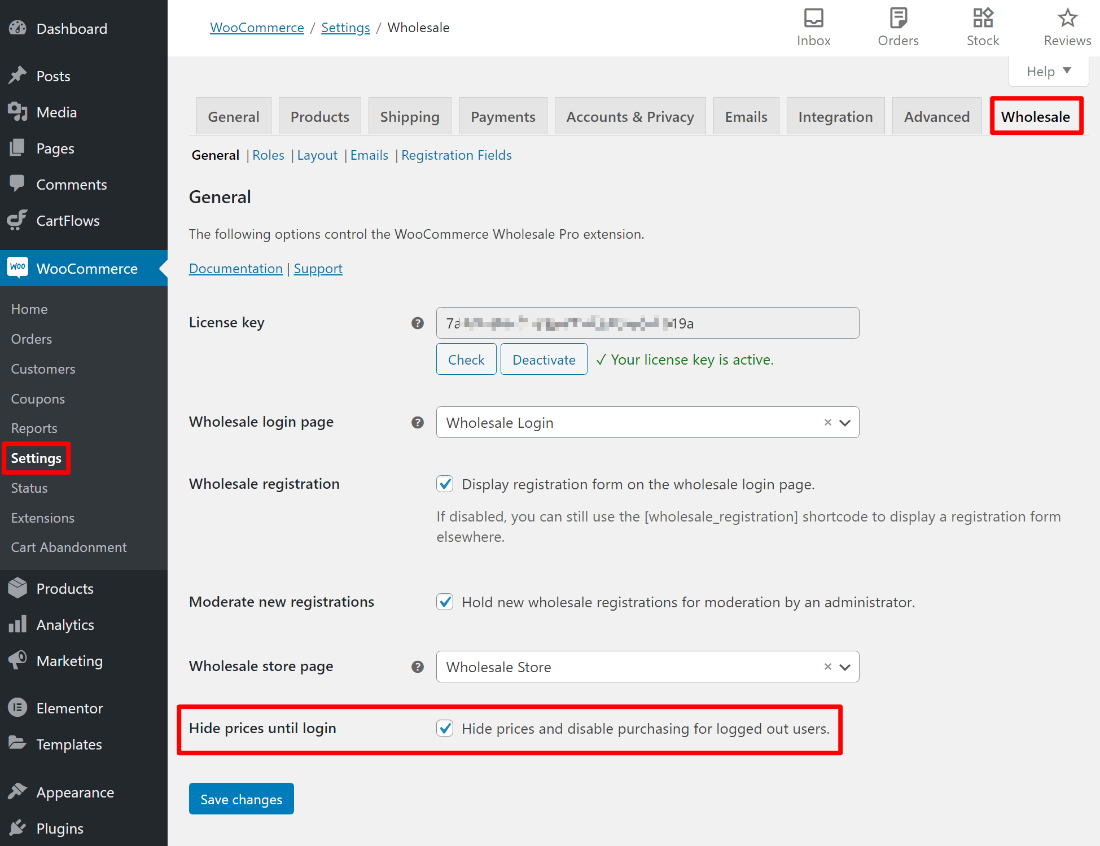Click the Comments bubble icon
The width and height of the screenshot is (1100, 846).
[18, 184]
